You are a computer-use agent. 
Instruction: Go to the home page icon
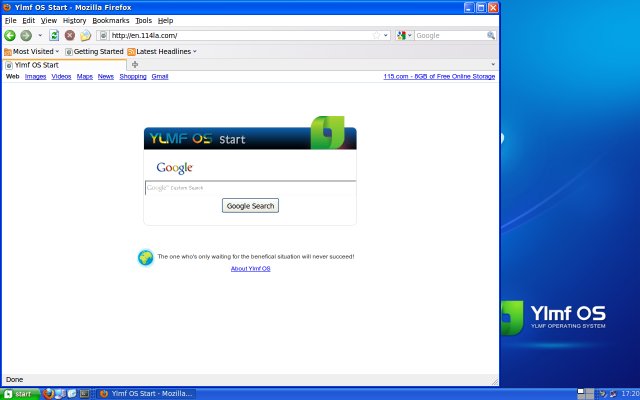(x=85, y=36)
